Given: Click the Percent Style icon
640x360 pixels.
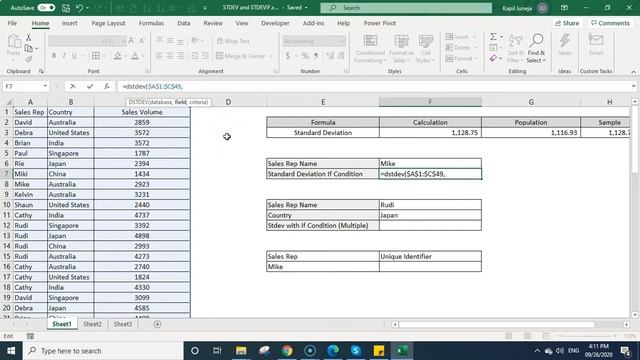Looking at the screenshot, I should [x=305, y=56].
